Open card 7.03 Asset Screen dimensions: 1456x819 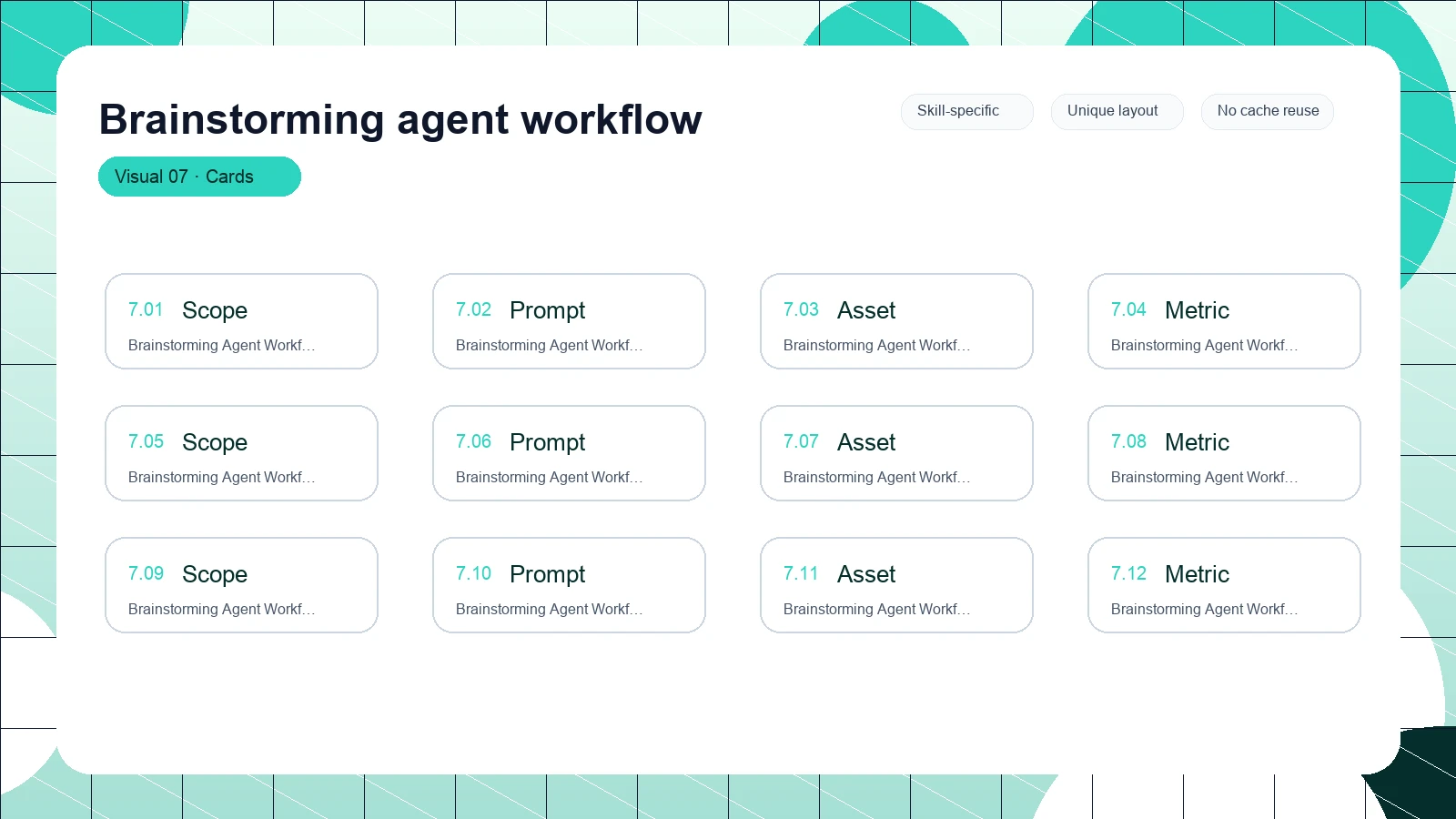click(896, 321)
